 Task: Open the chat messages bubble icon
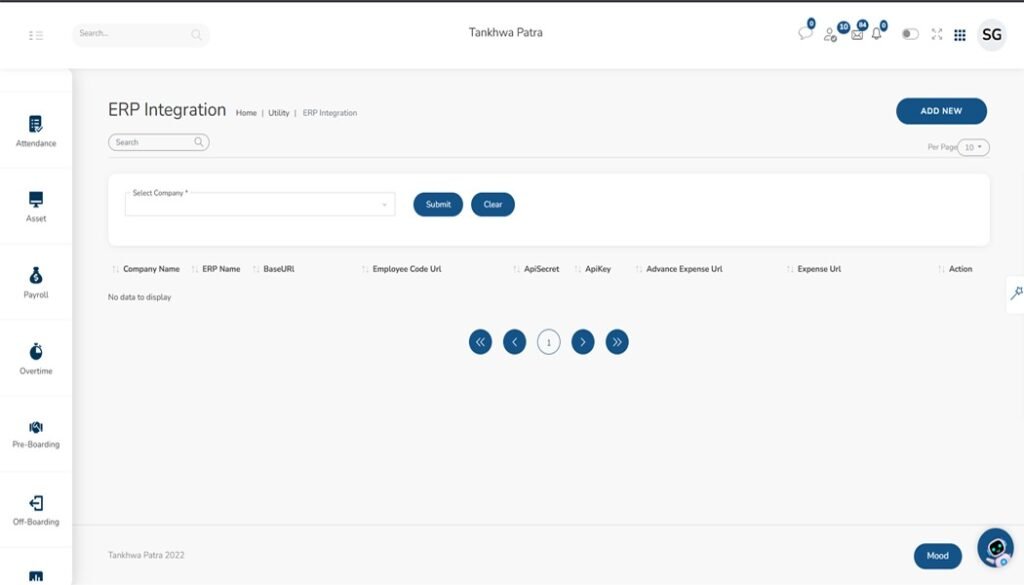805,34
